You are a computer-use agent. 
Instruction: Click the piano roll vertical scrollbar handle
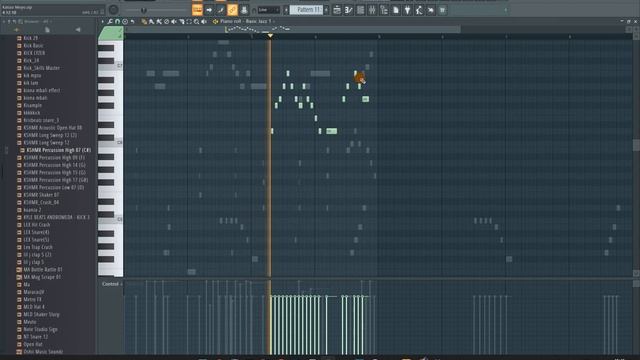[636, 145]
